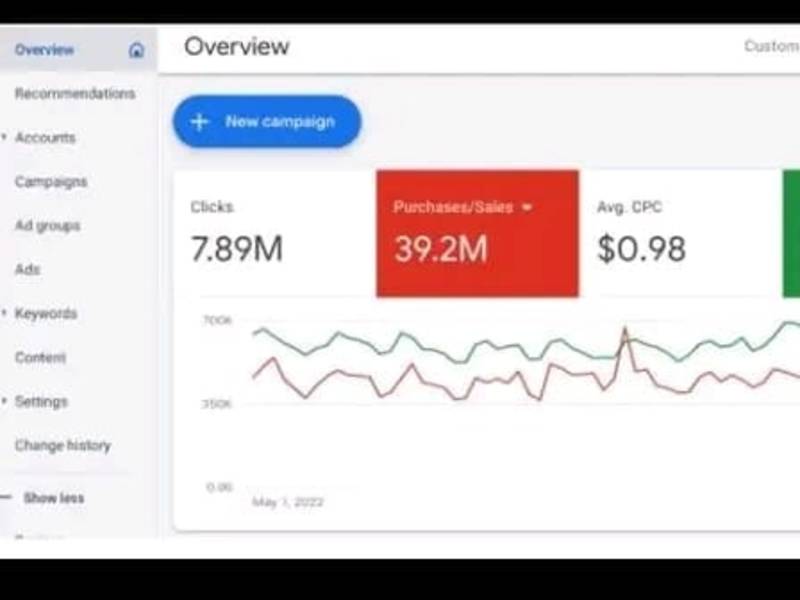The height and width of the screenshot is (600, 800).
Task: Create a New campaign
Action: tap(267, 122)
